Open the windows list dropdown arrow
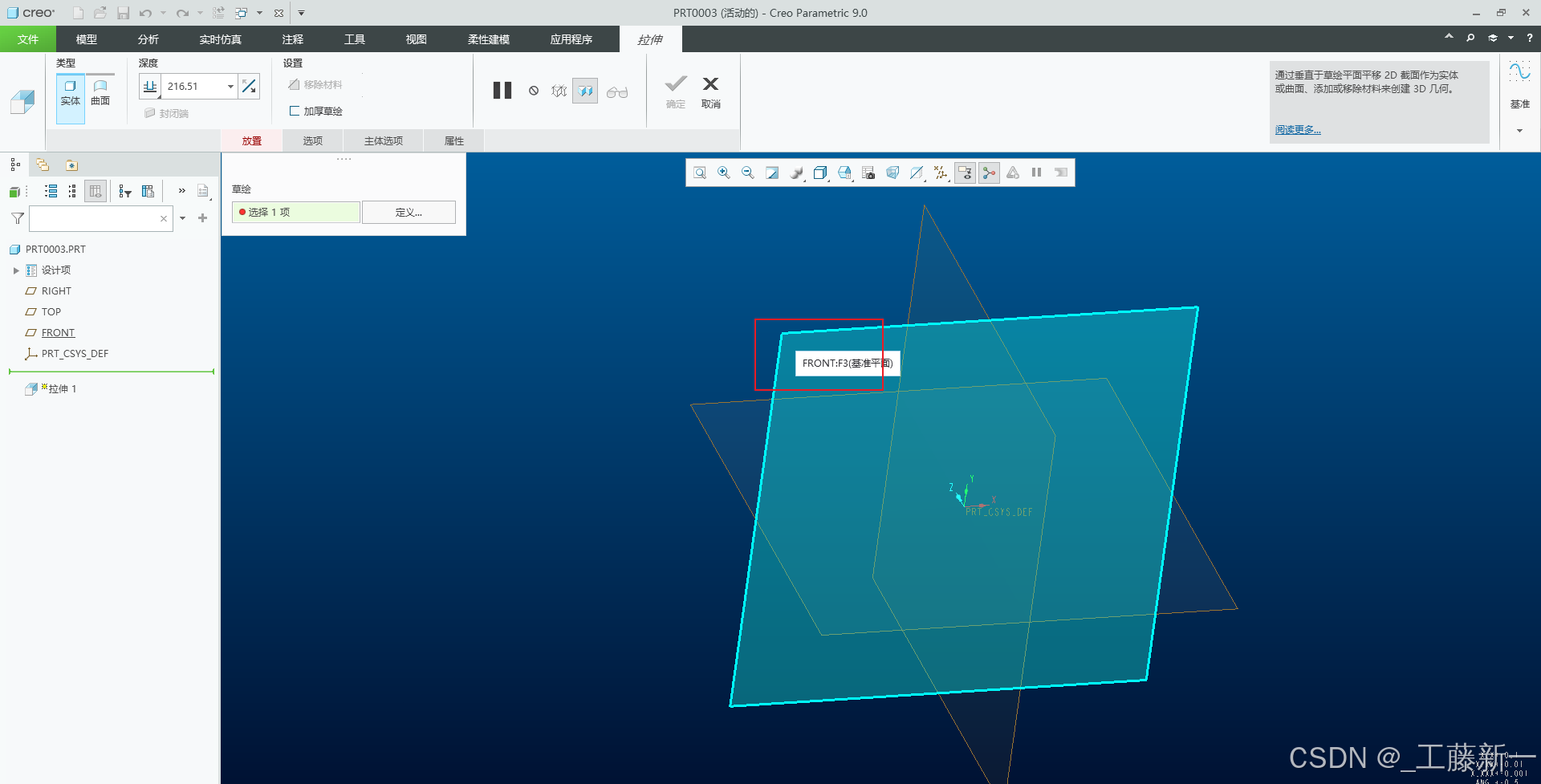The image size is (1541, 784). point(259,13)
